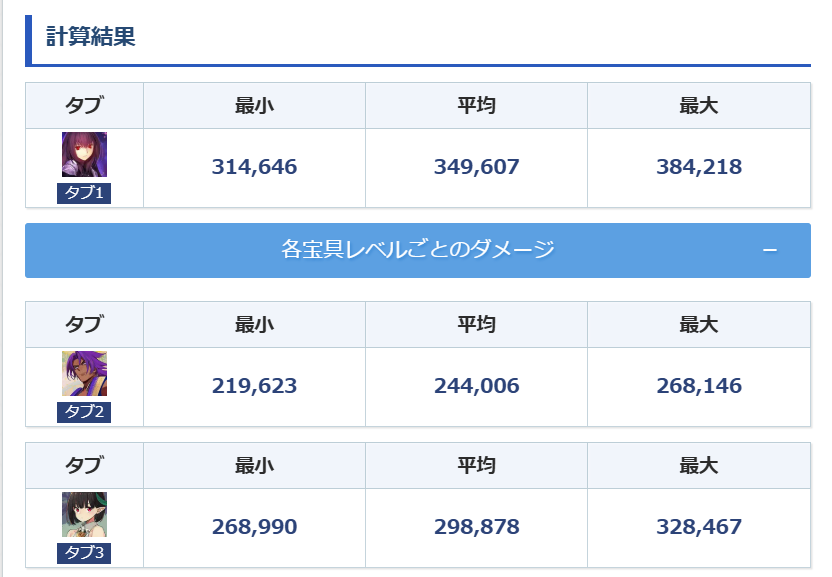Click Tab 2 average damage 244,006
Screen dimensions: 832x577
point(476,386)
